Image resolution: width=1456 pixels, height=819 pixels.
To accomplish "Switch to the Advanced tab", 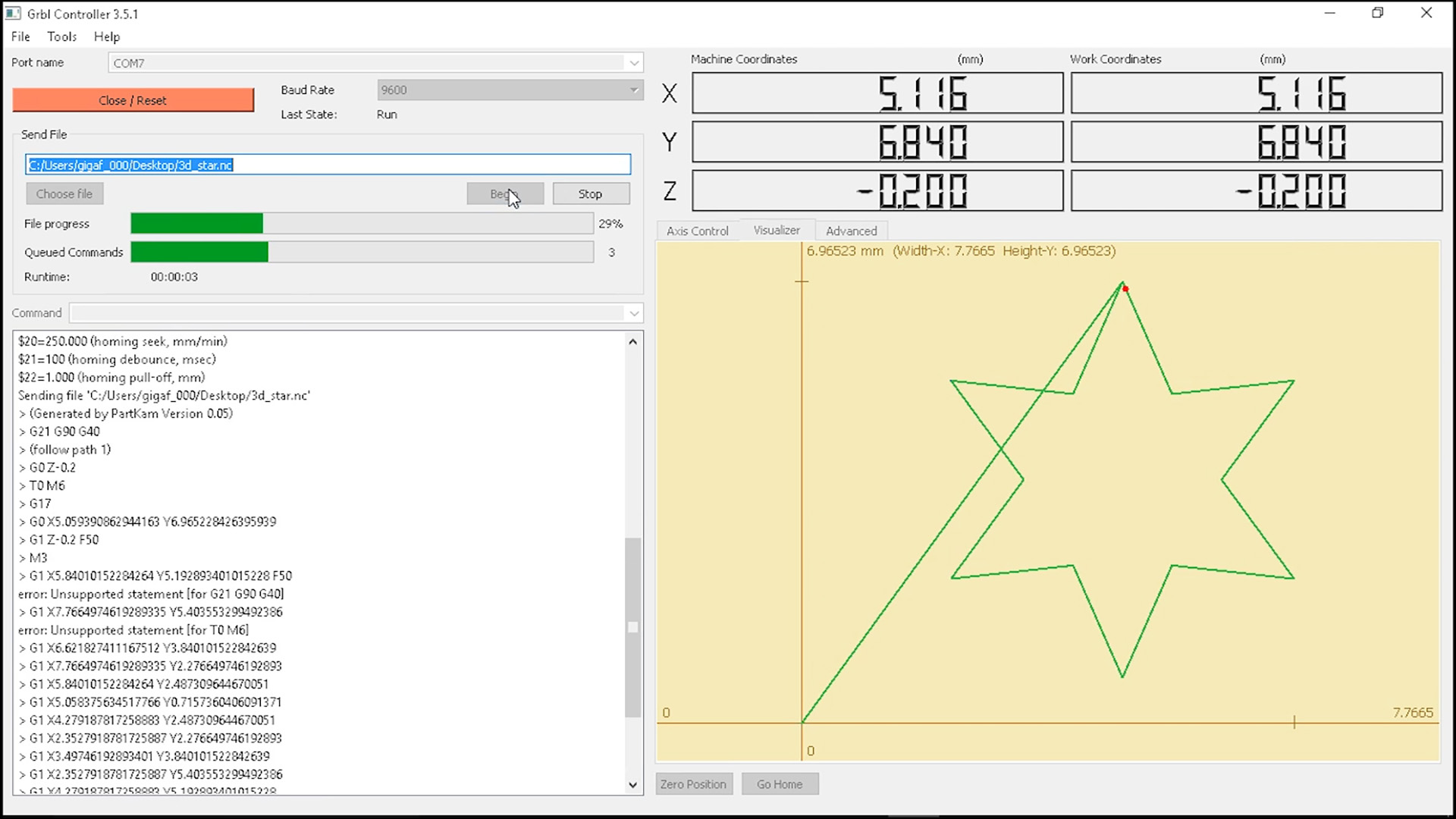I will pos(851,231).
